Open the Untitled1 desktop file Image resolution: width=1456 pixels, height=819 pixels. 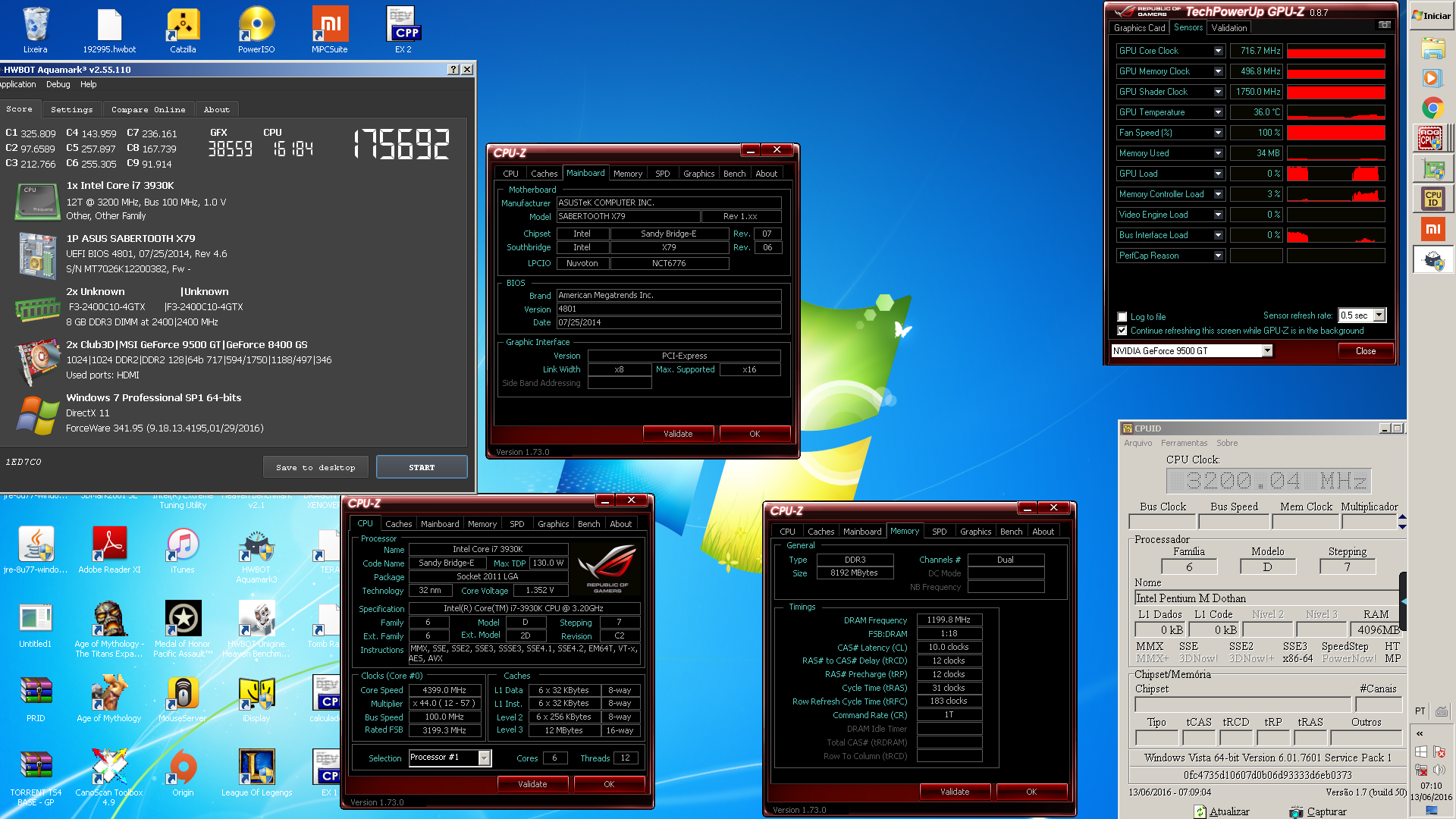coord(36,624)
